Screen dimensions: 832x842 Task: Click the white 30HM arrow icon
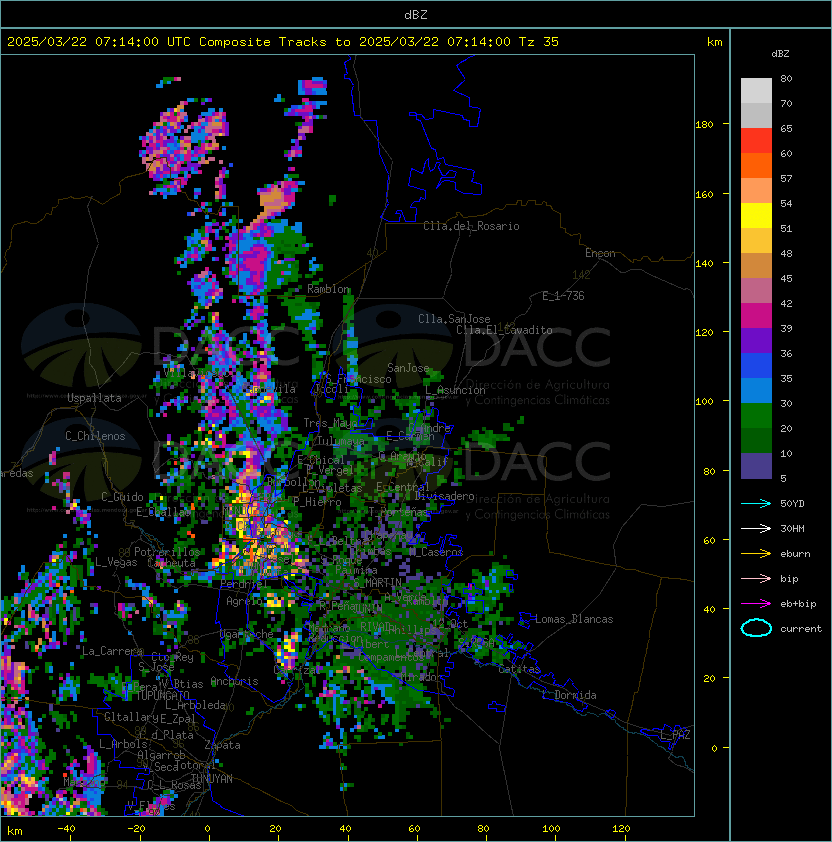tap(756, 528)
